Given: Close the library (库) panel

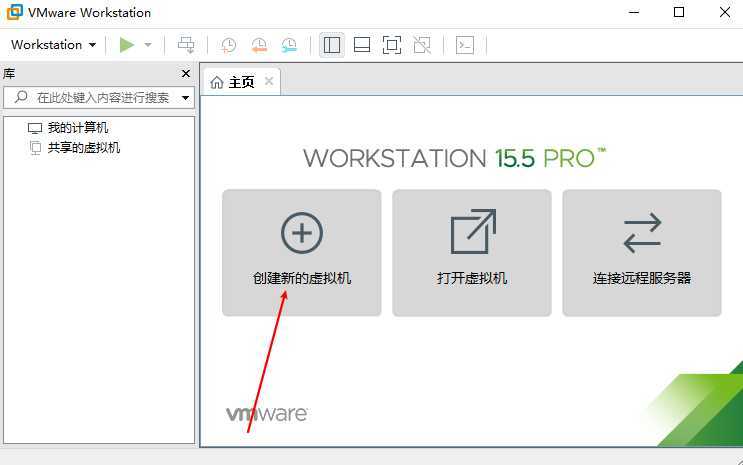Looking at the screenshot, I should click(186, 73).
